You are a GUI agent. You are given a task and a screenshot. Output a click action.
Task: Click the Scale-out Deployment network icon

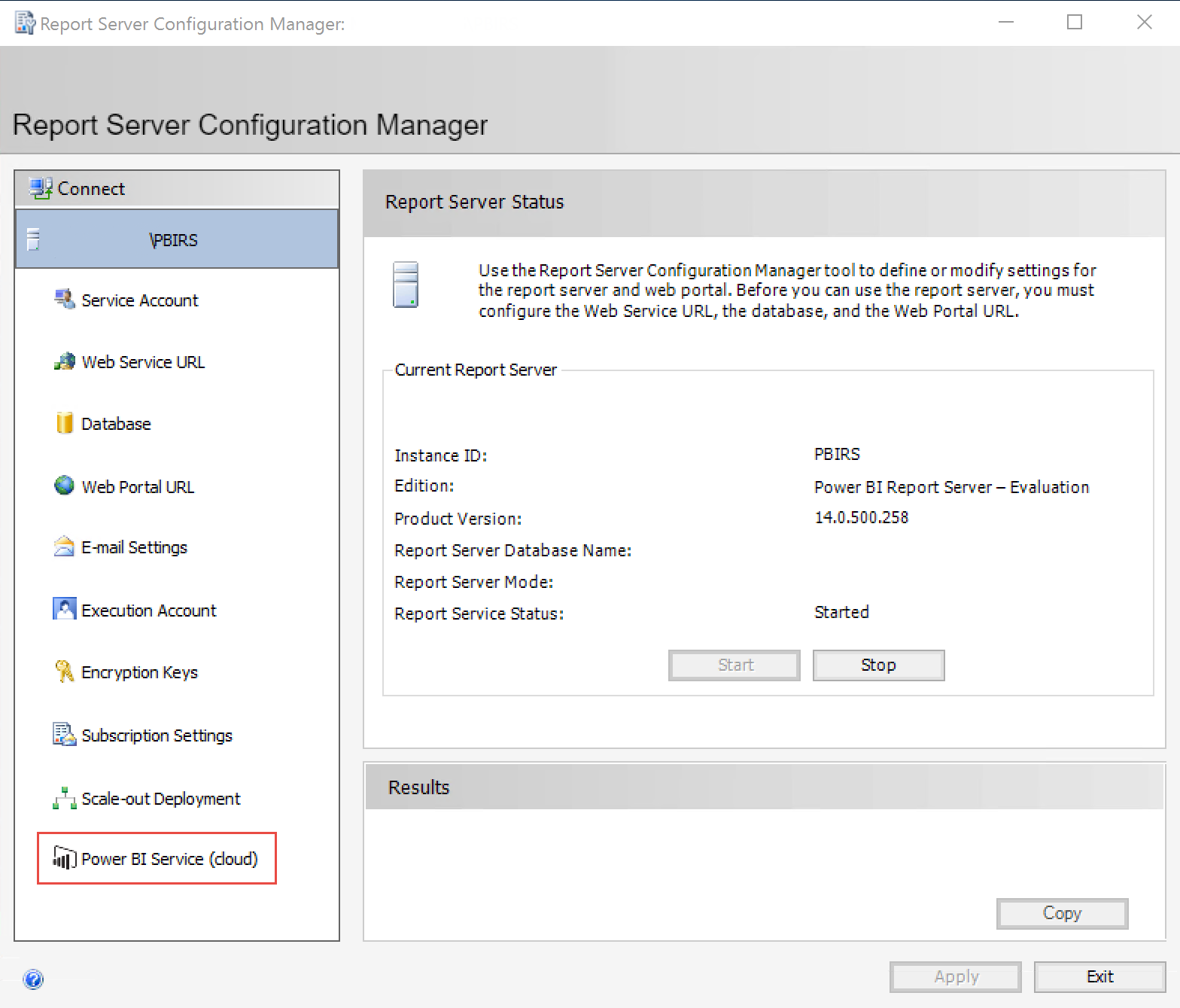pyautogui.click(x=65, y=798)
